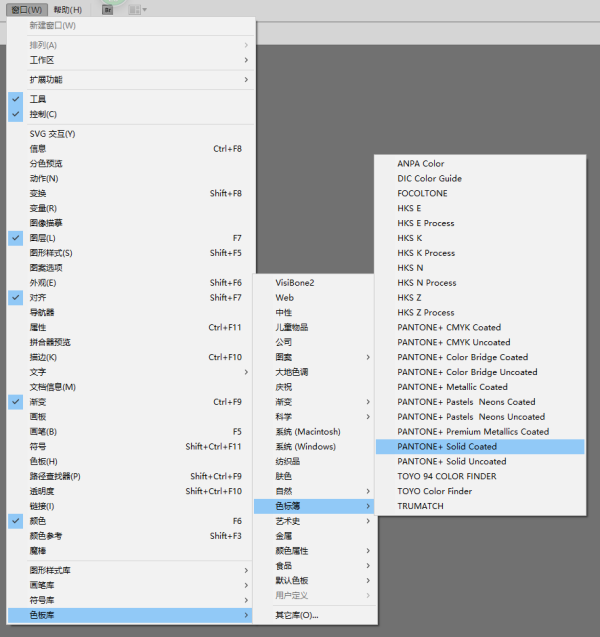Expand the 颜色属性 swatch library submenu
600x637 pixels.
[314, 551]
